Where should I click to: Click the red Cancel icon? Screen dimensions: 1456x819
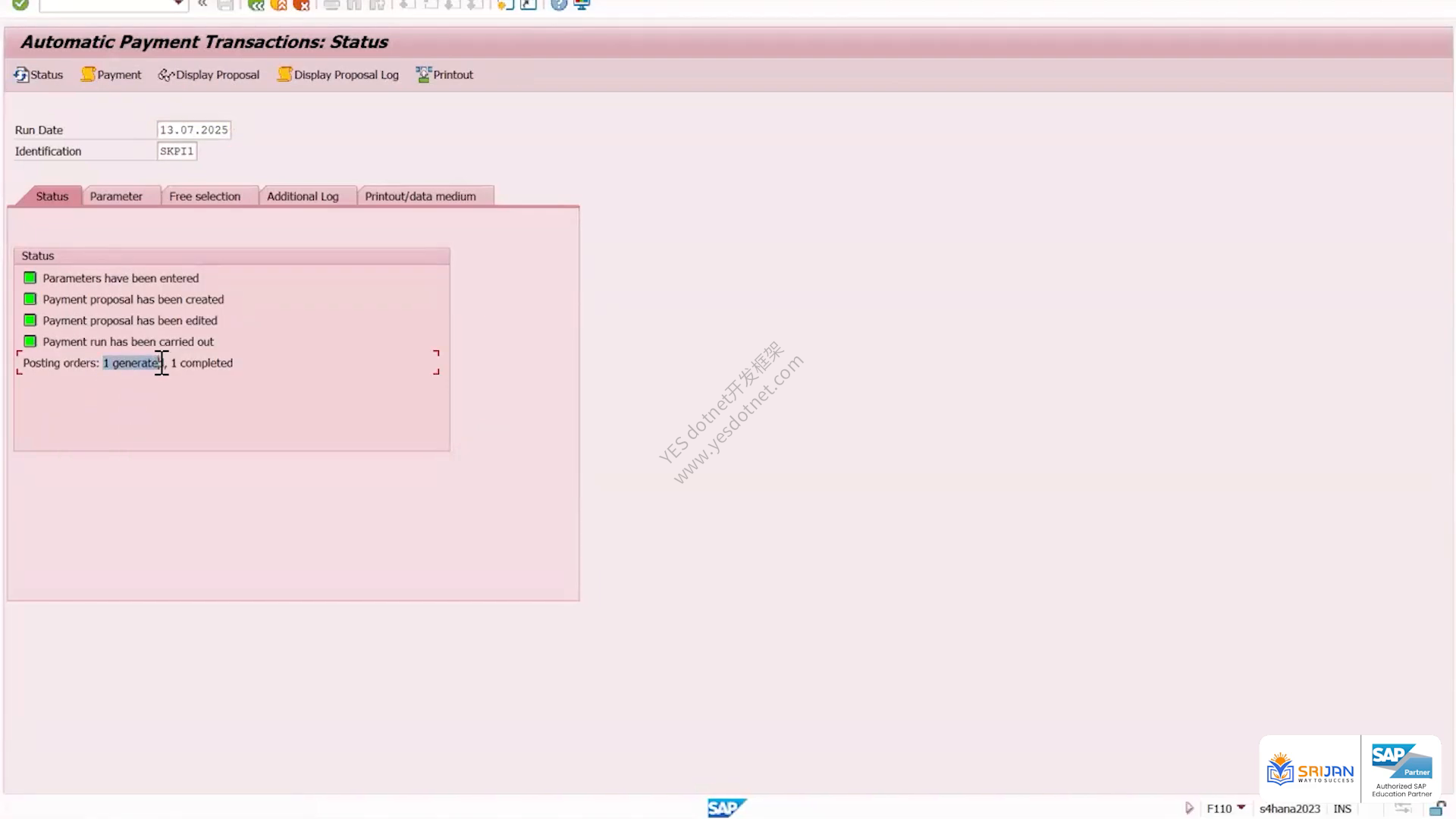click(302, 5)
